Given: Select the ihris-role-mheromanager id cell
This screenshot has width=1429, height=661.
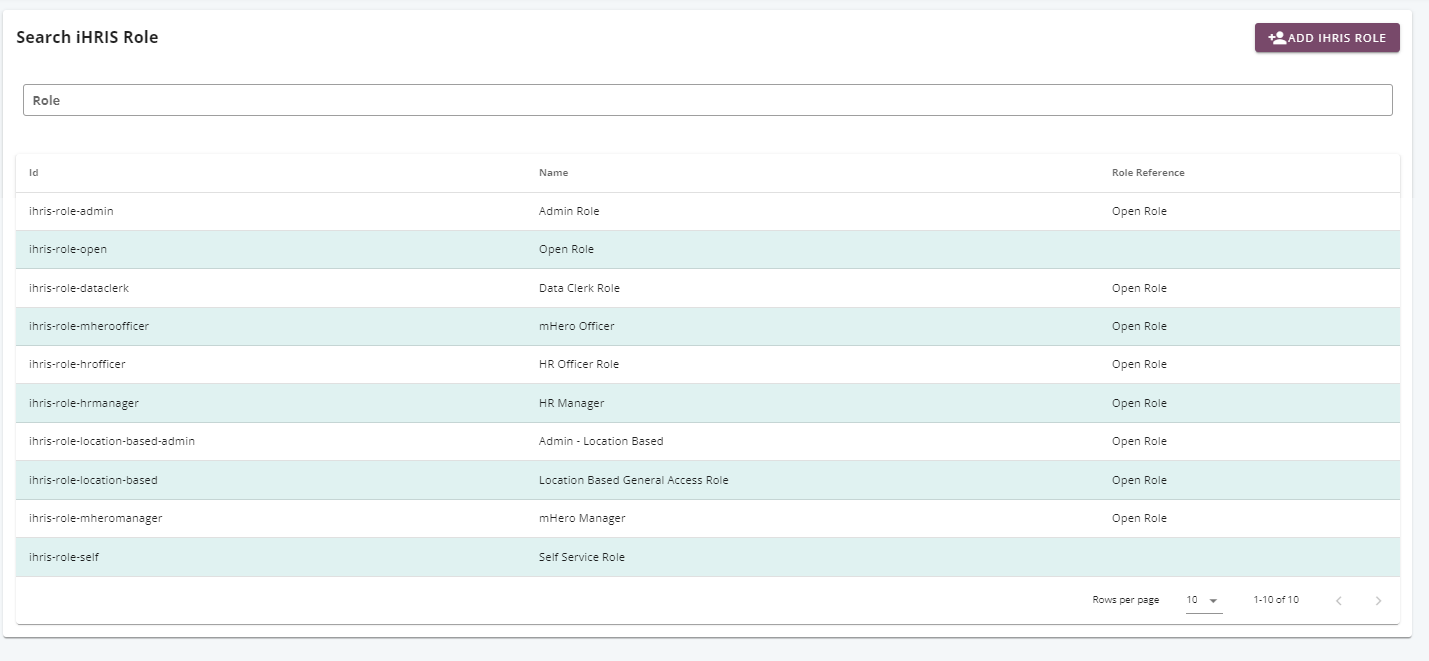Looking at the screenshot, I should [x=95, y=518].
